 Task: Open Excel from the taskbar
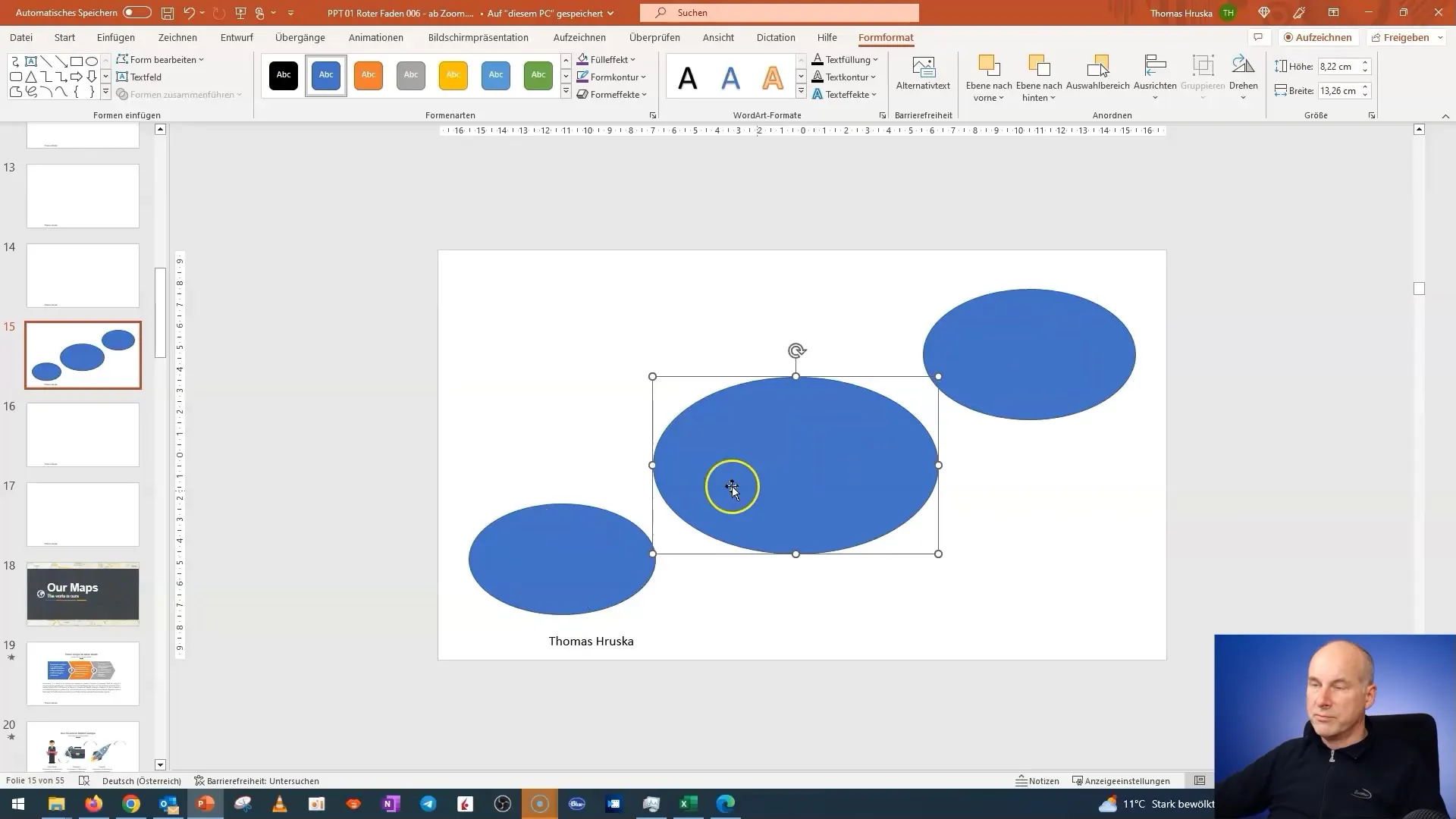[688, 804]
